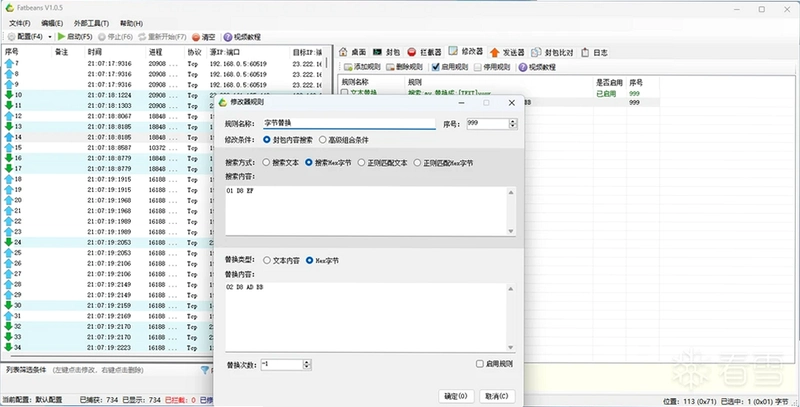Image resolution: width=800 pixels, height=407 pixels.
Task: Open the 文件(F) menu
Action: click(x=19, y=23)
